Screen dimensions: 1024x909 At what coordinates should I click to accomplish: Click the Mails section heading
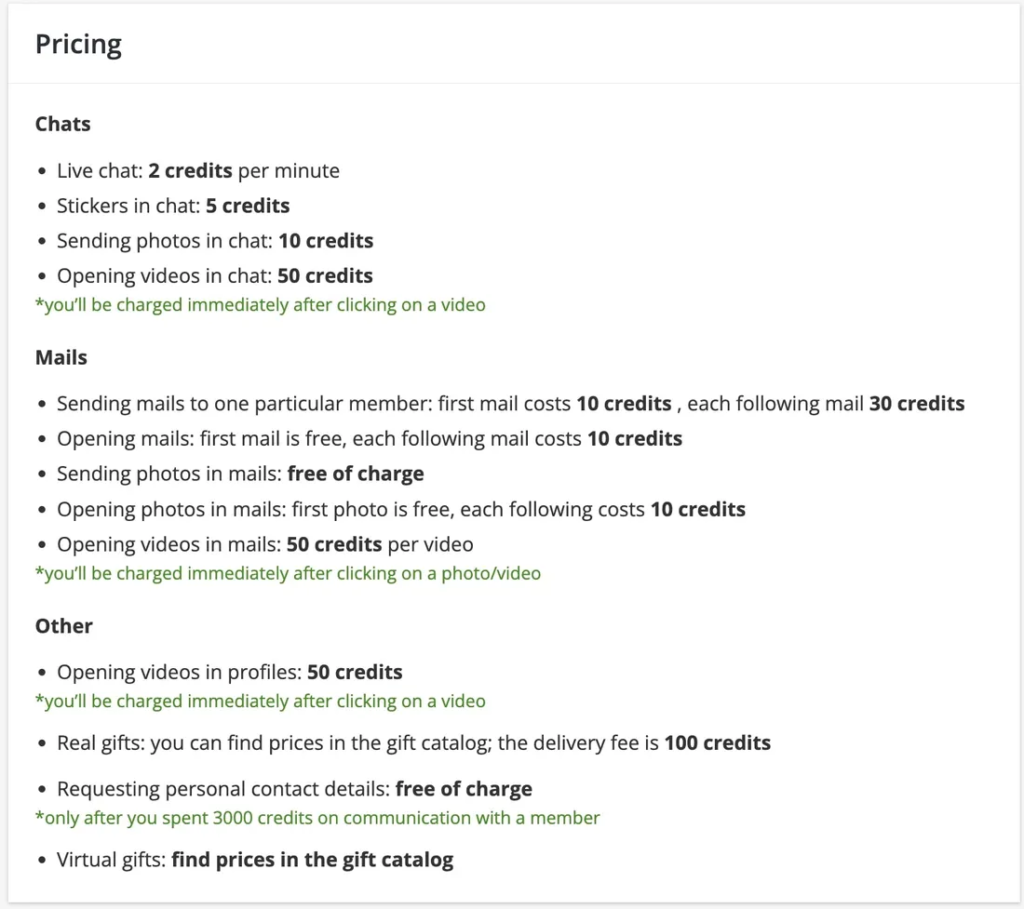pos(61,357)
